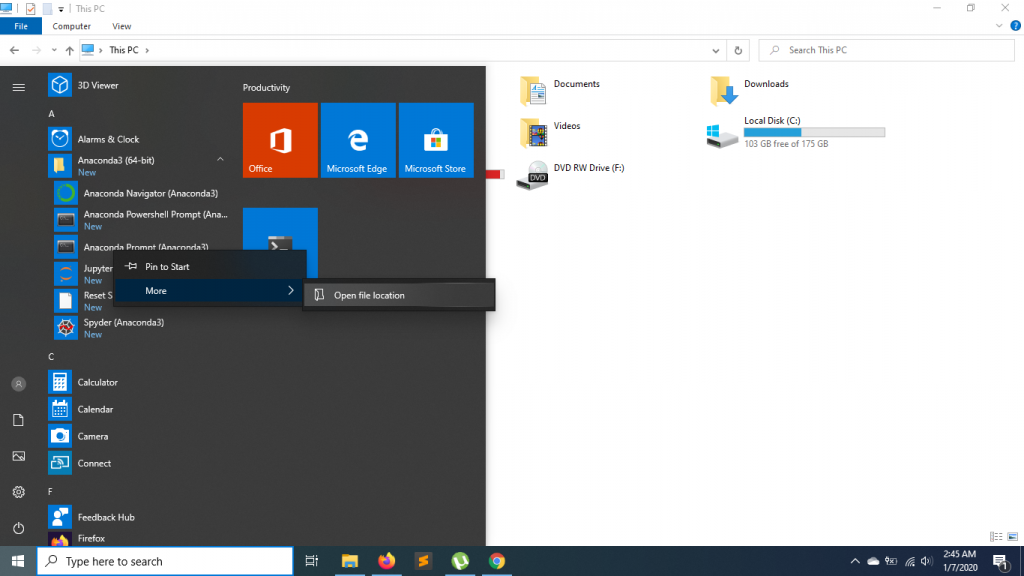Screen dimensions: 1024x576
Task: Open Settings from the Start menu sidebar
Action: click(x=18, y=491)
